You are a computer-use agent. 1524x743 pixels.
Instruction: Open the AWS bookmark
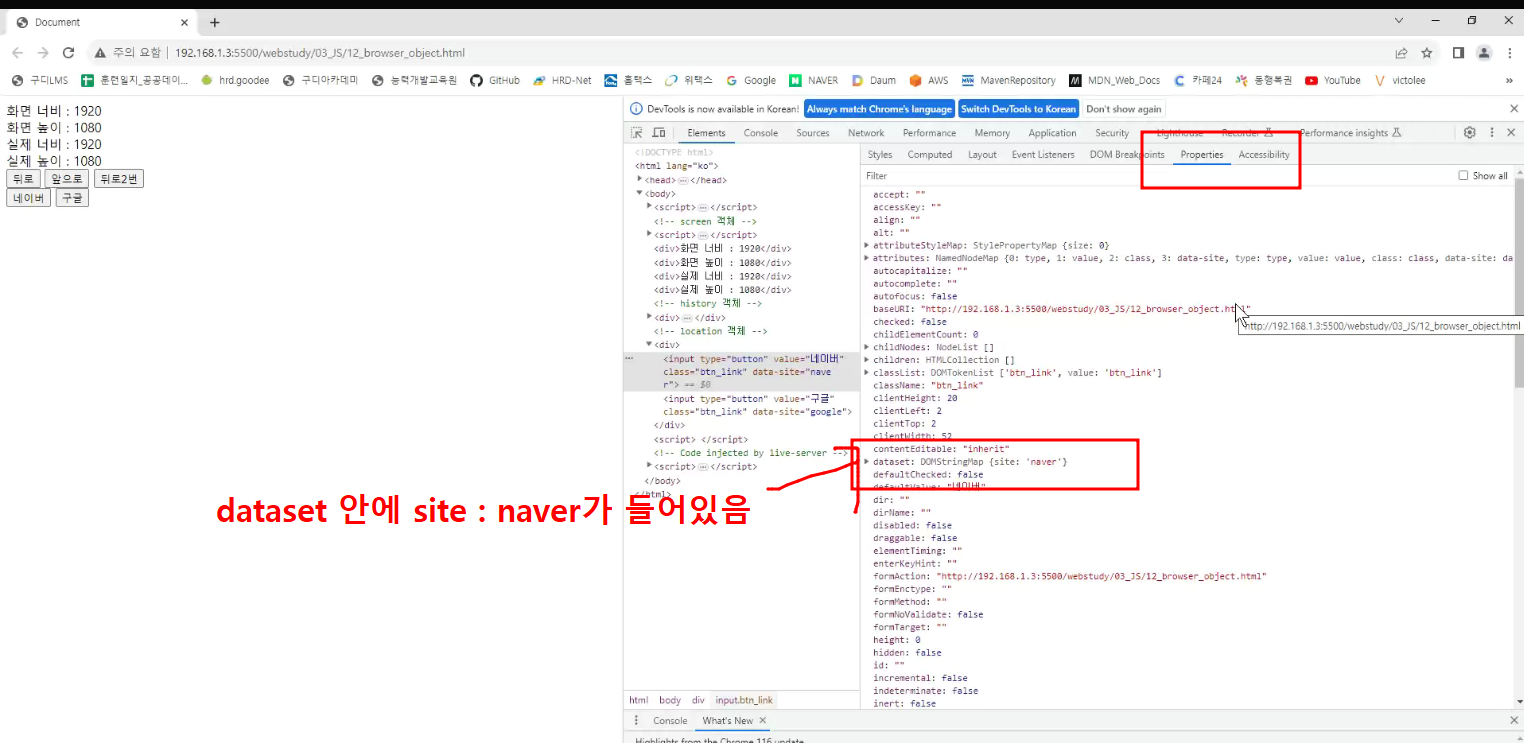tap(928, 80)
